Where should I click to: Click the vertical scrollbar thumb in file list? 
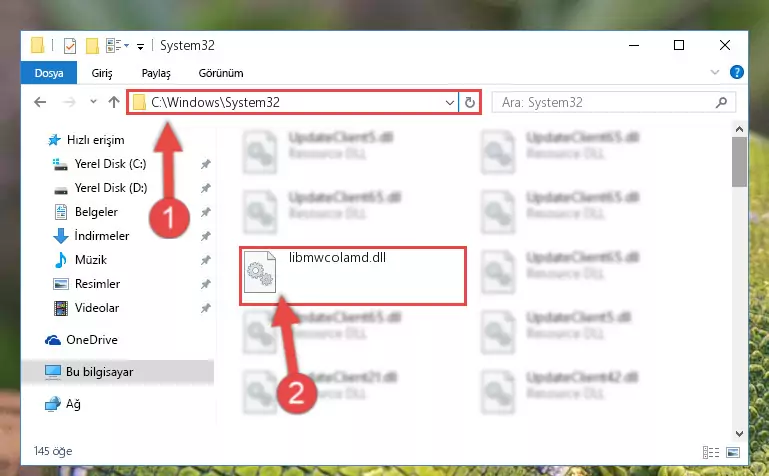tap(739, 162)
